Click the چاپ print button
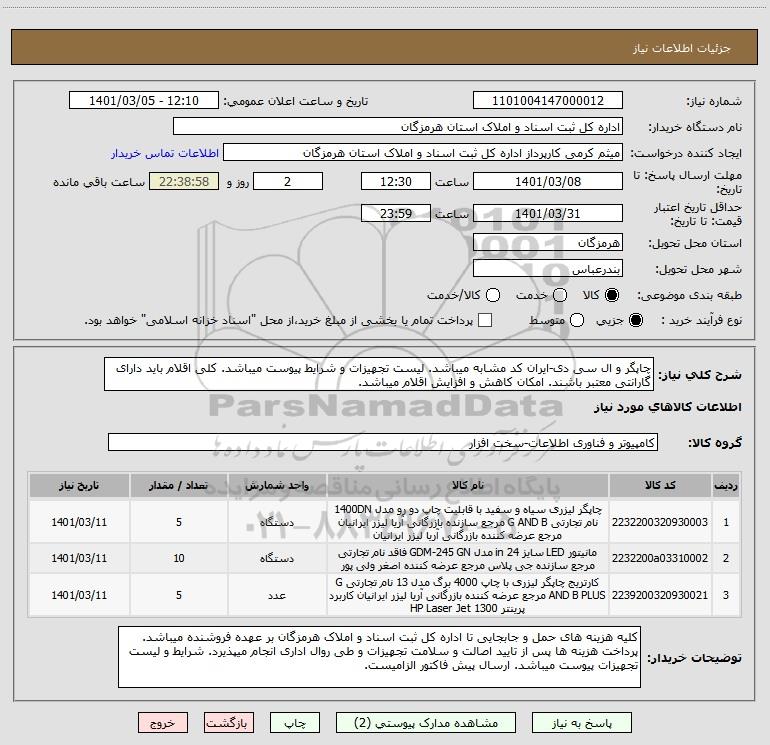770x745 pixels. pos(295,723)
